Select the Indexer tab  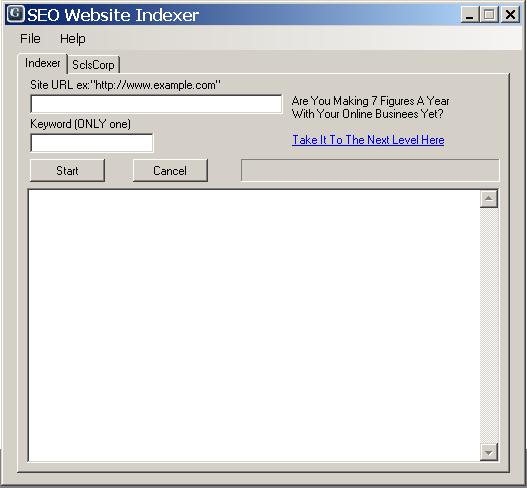(x=43, y=63)
